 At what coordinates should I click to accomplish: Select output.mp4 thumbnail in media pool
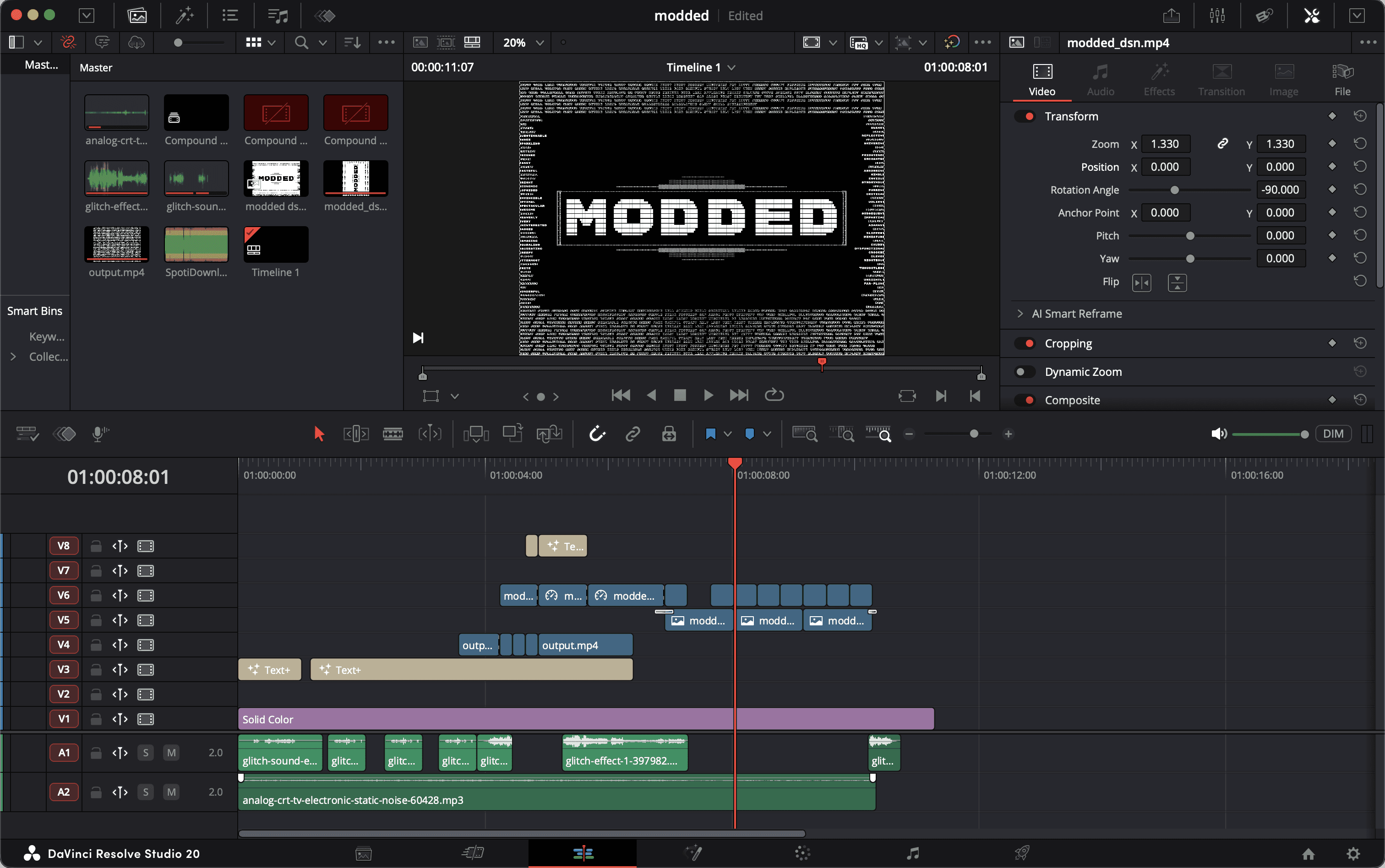117,244
